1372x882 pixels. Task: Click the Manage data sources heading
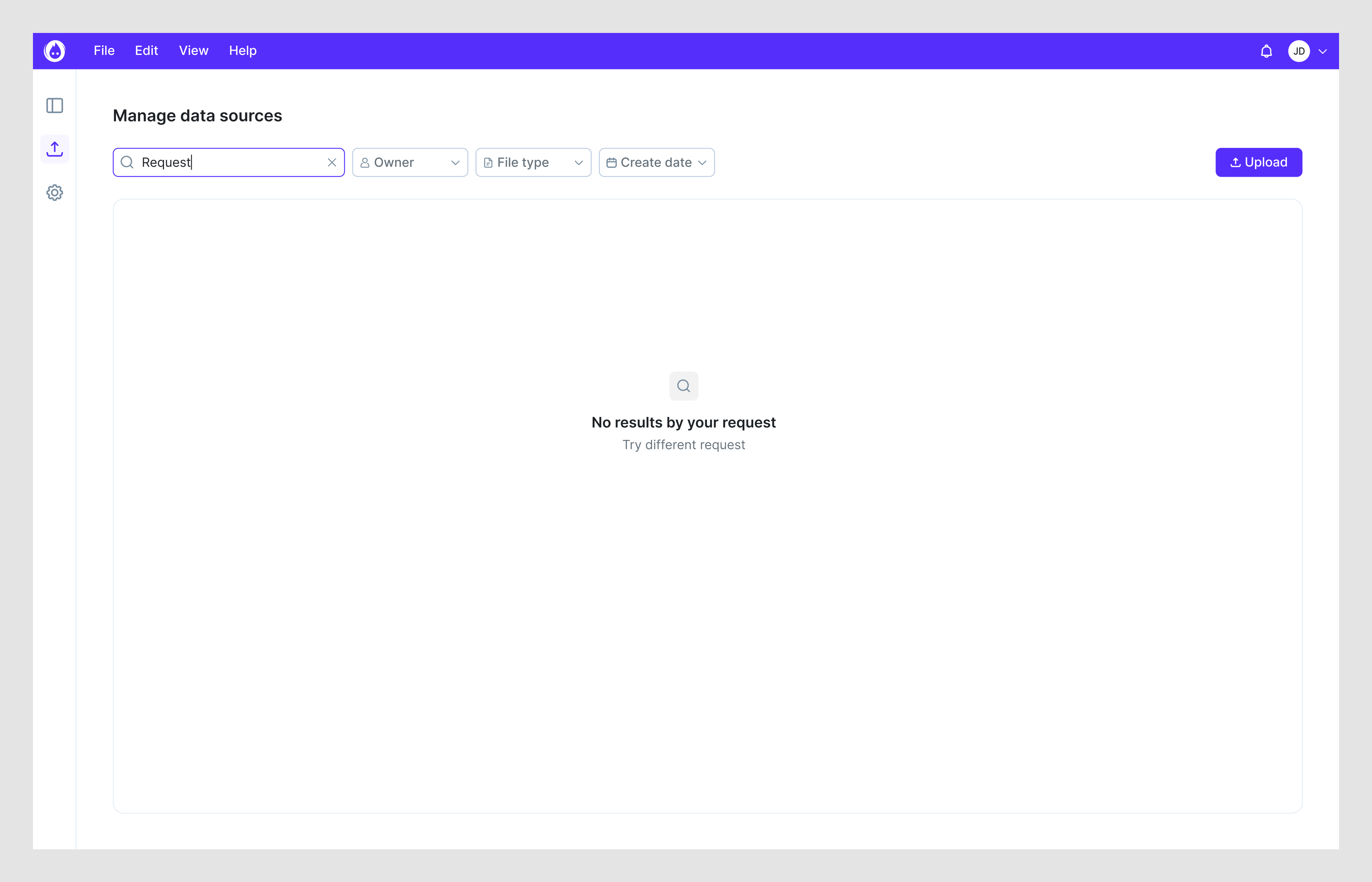point(198,116)
